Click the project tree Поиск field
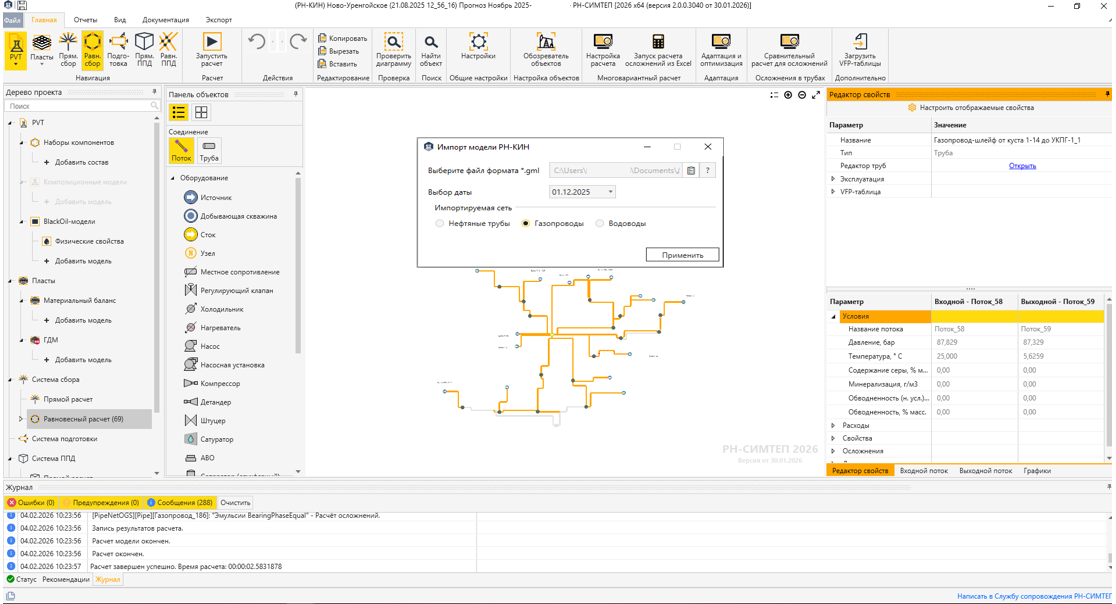1116x604 pixels. tap(82, 106)
